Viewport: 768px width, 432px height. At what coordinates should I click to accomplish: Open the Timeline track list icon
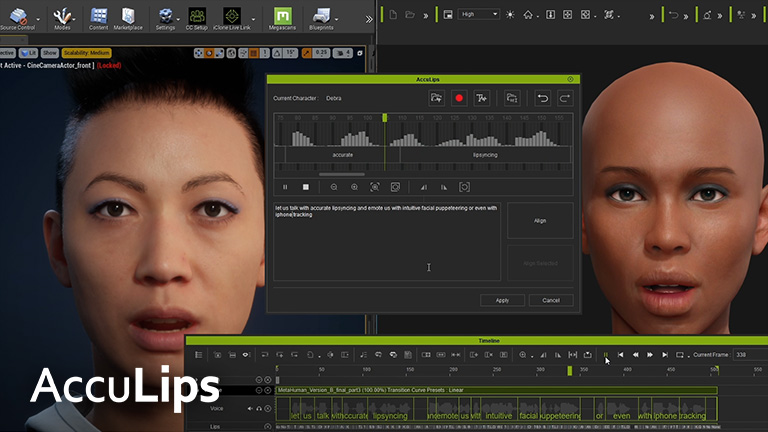point(198,355)
